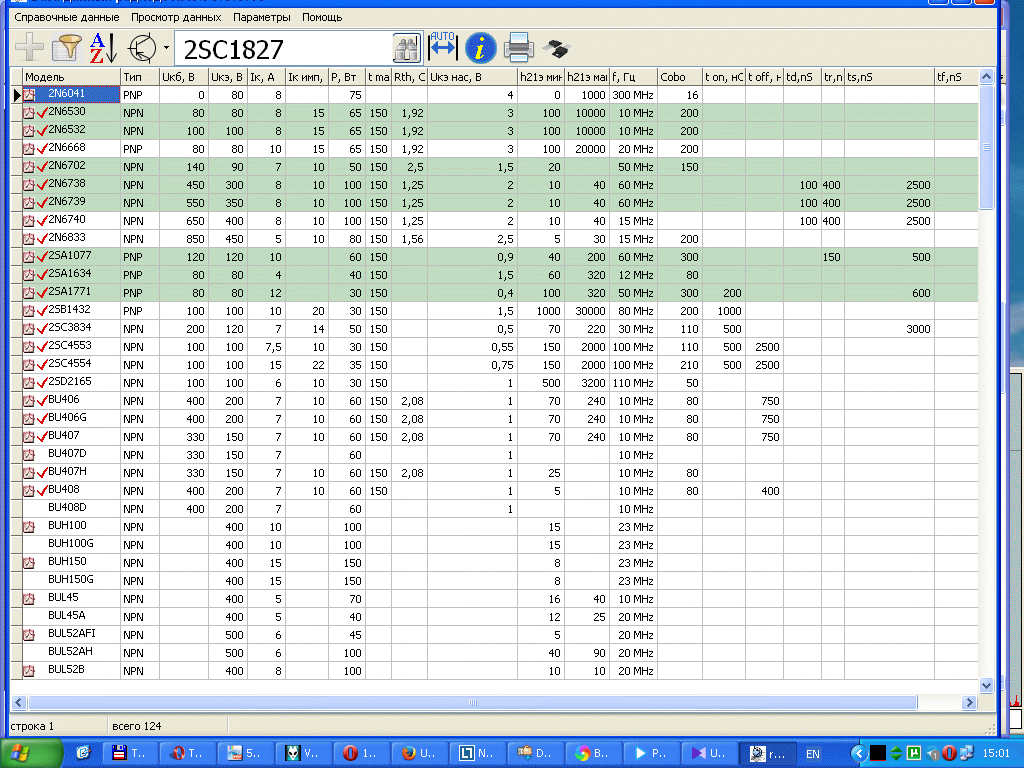Print the table using the printer icon

(519, 48)
